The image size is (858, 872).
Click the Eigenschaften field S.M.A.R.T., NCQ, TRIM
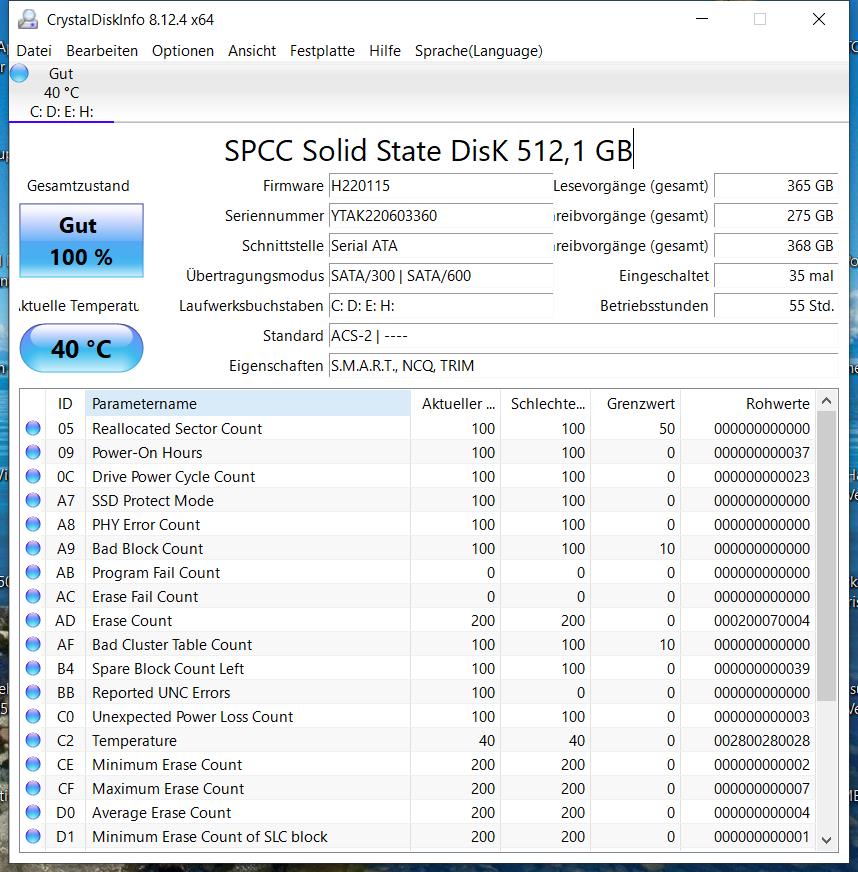click(583, 366)
